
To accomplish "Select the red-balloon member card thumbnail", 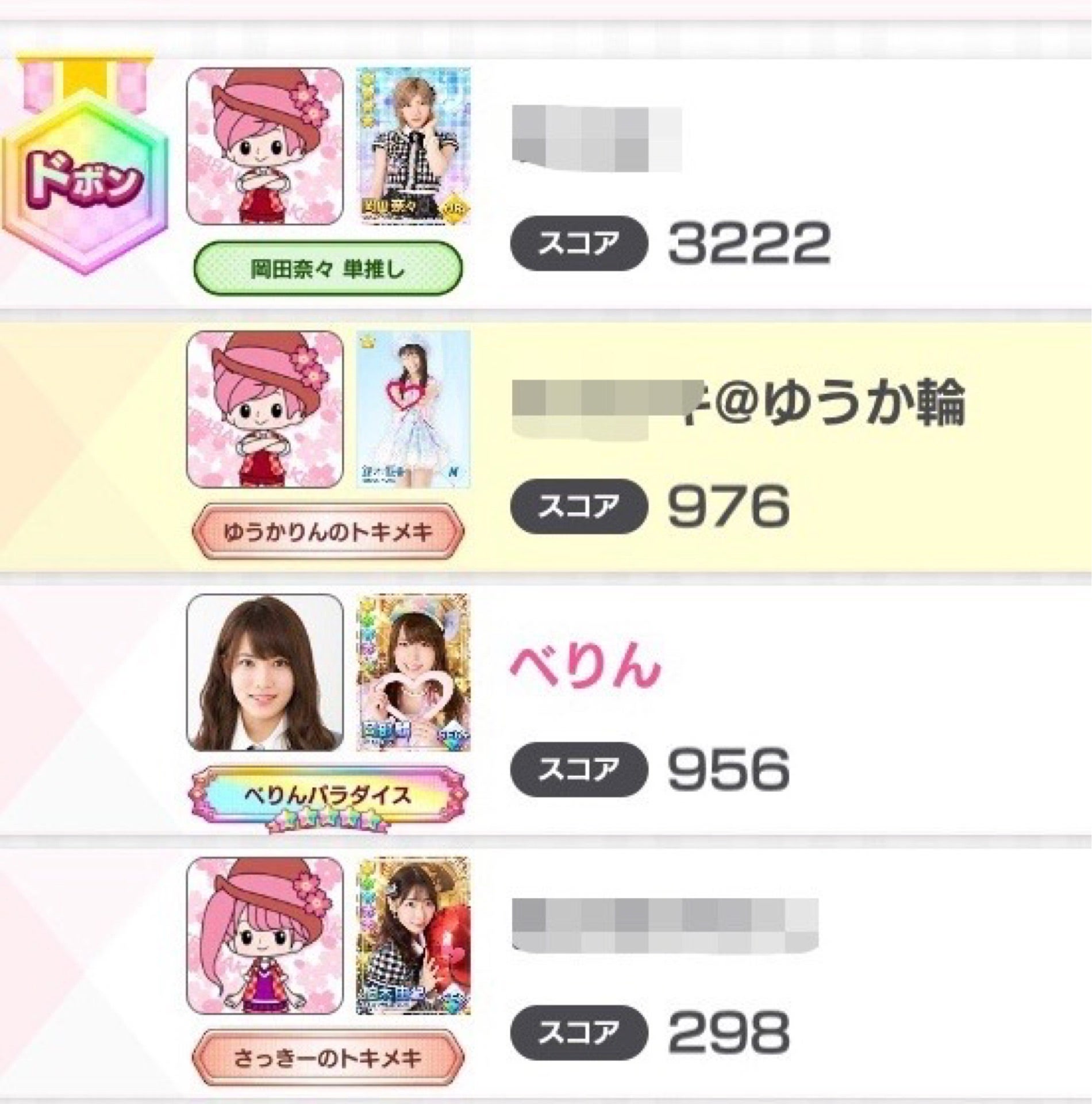I will (413, 936).
